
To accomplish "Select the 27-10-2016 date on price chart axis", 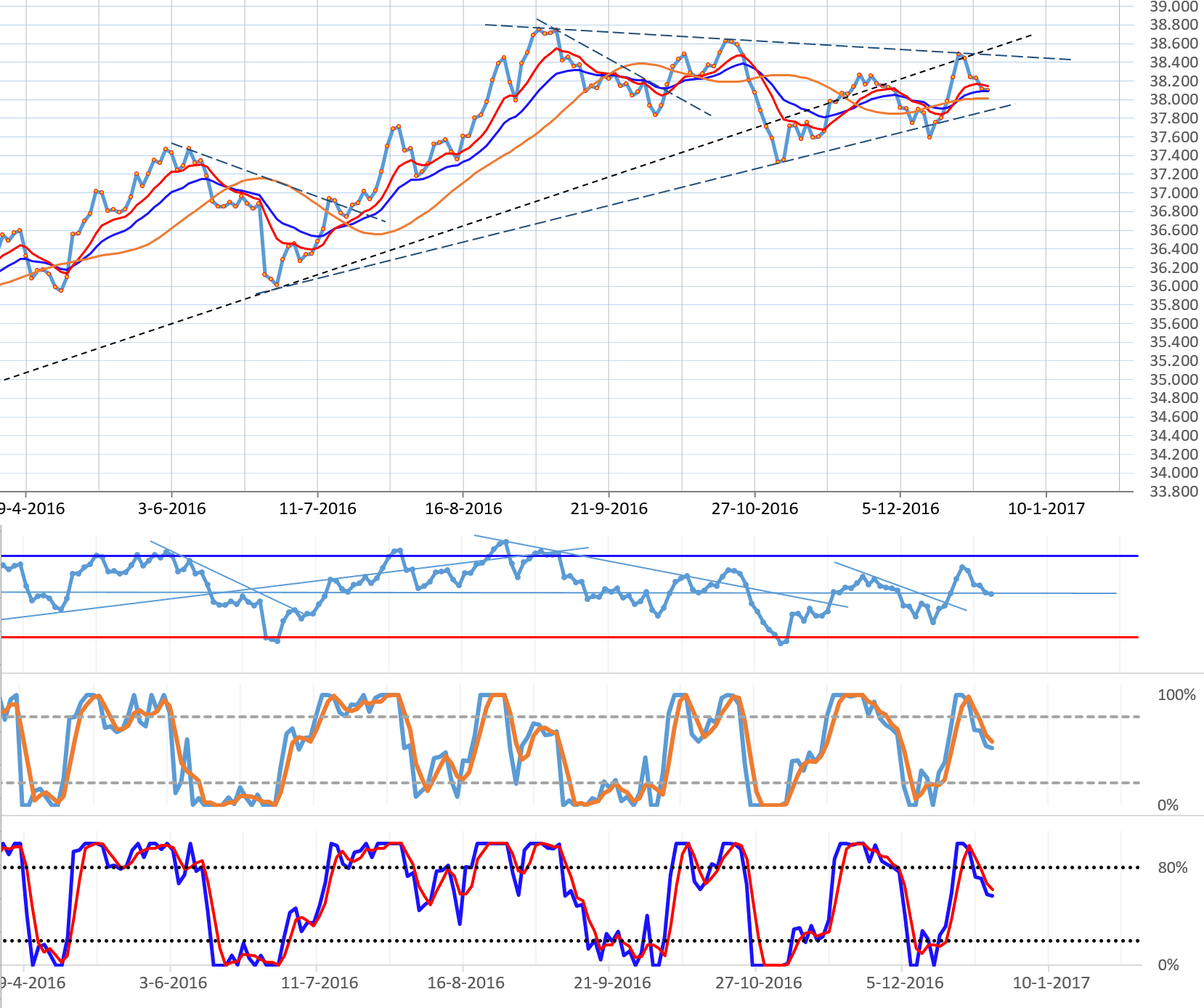I will (755, 508).
